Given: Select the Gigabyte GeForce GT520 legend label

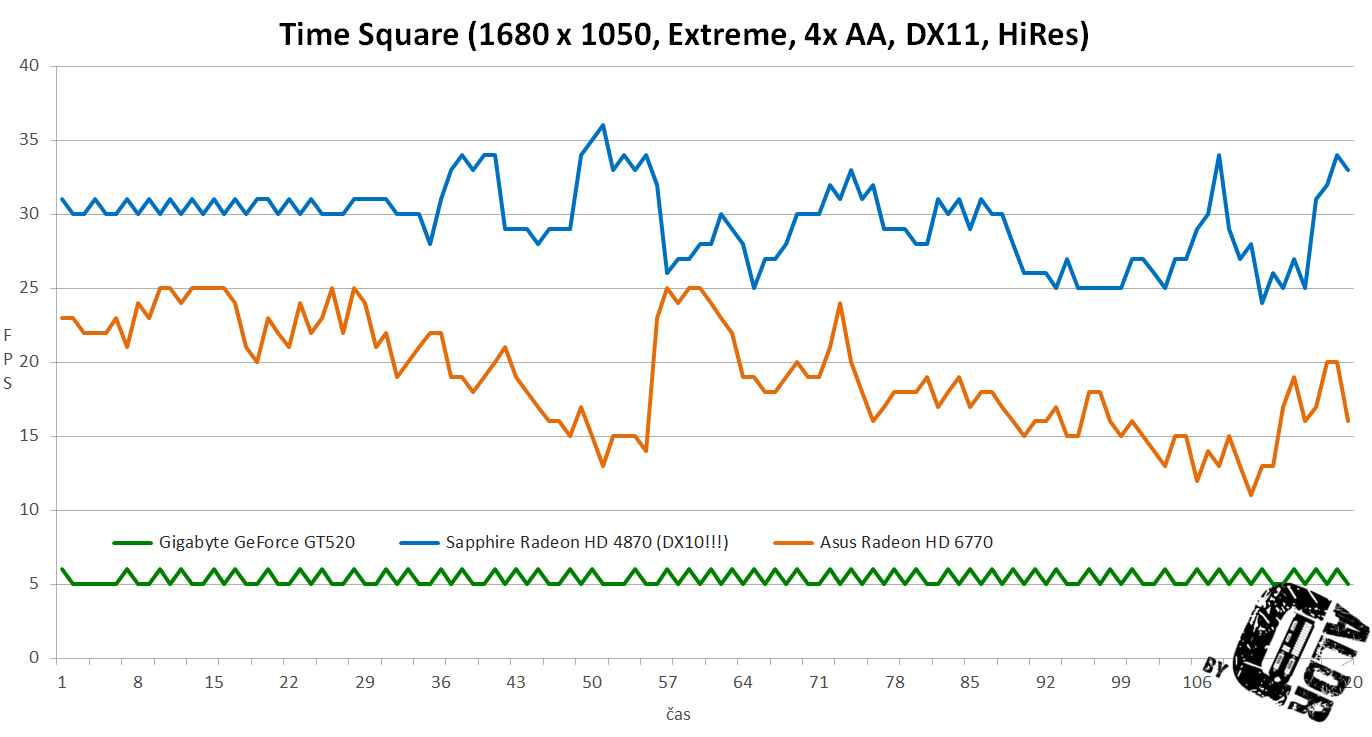Looking at the screenshot, I should coord(257,543).
